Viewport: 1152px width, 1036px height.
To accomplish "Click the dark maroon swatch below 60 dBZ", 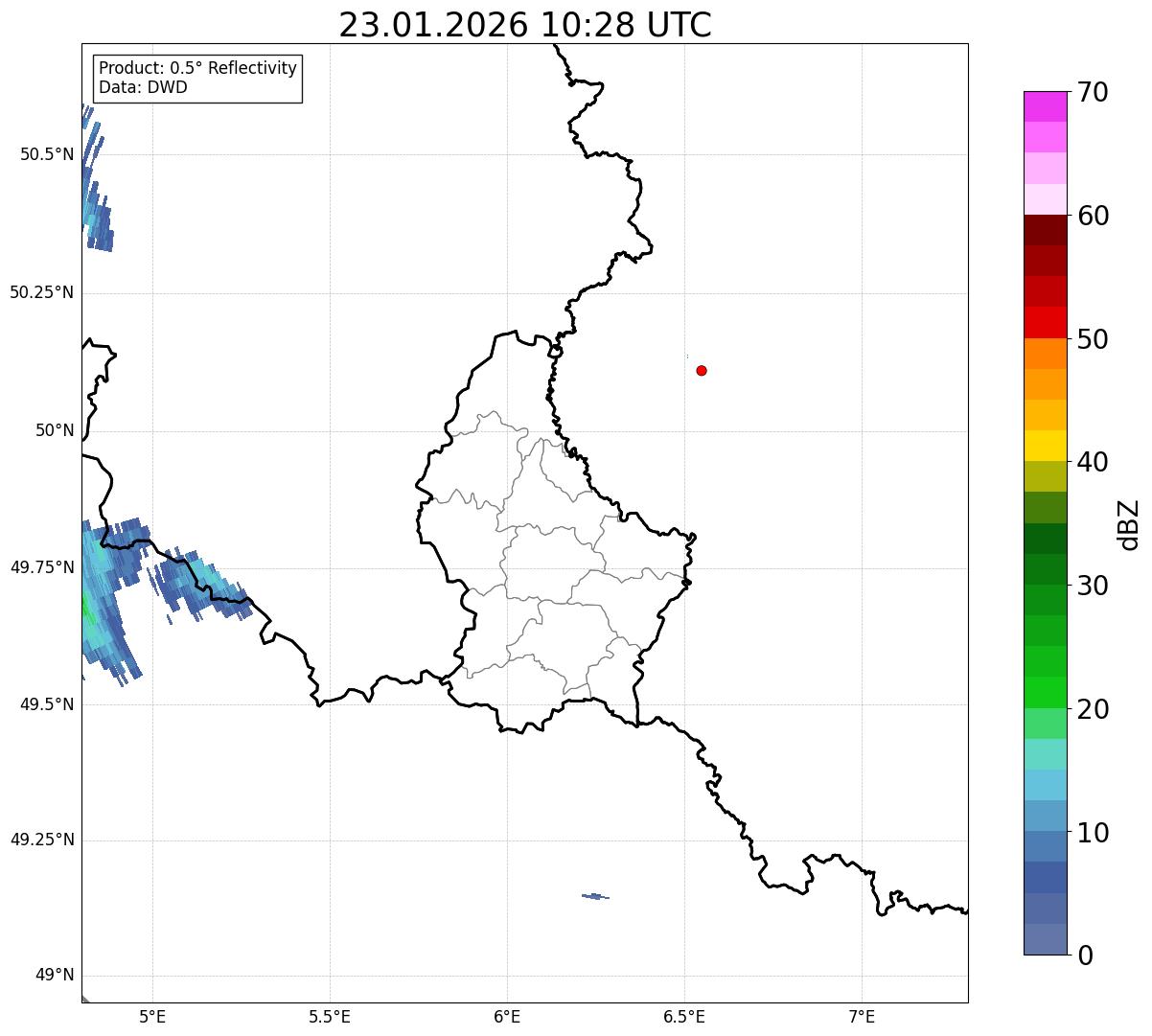I will 1045,230.
